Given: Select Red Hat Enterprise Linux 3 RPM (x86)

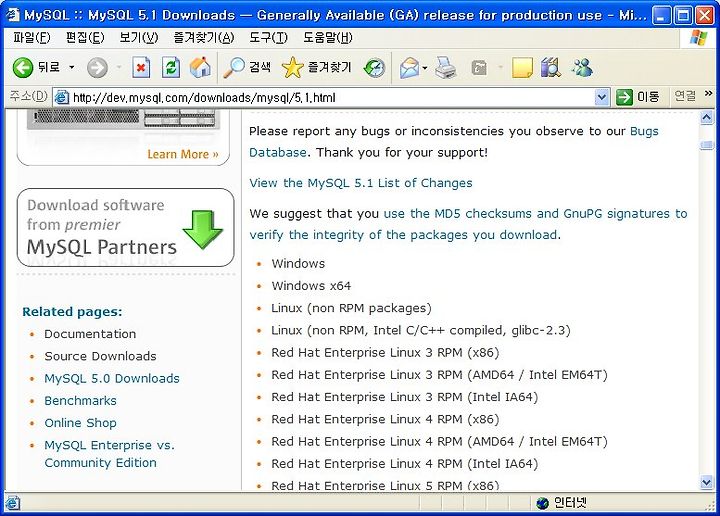Looking at the screenshot, I should [385, 353].
